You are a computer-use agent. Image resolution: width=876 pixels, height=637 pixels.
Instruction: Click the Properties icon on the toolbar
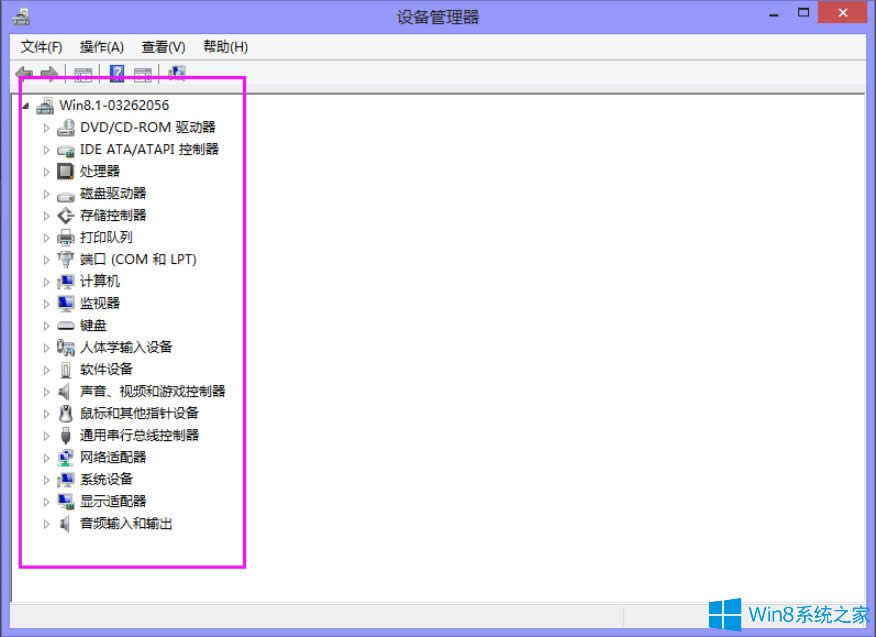pyautogui.click(x=143, y=72)
